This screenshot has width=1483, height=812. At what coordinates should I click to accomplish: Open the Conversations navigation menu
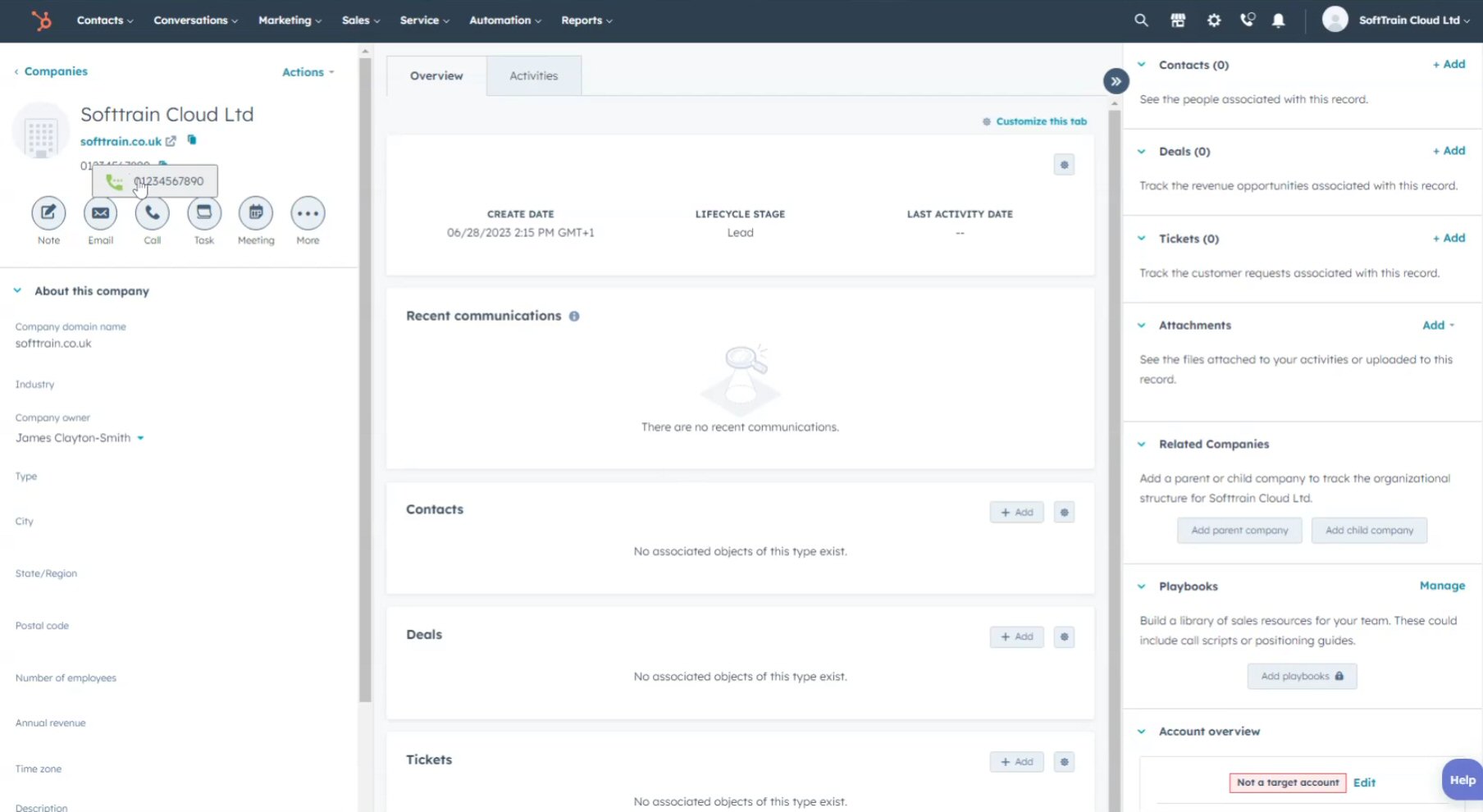(x=195, y=20)
